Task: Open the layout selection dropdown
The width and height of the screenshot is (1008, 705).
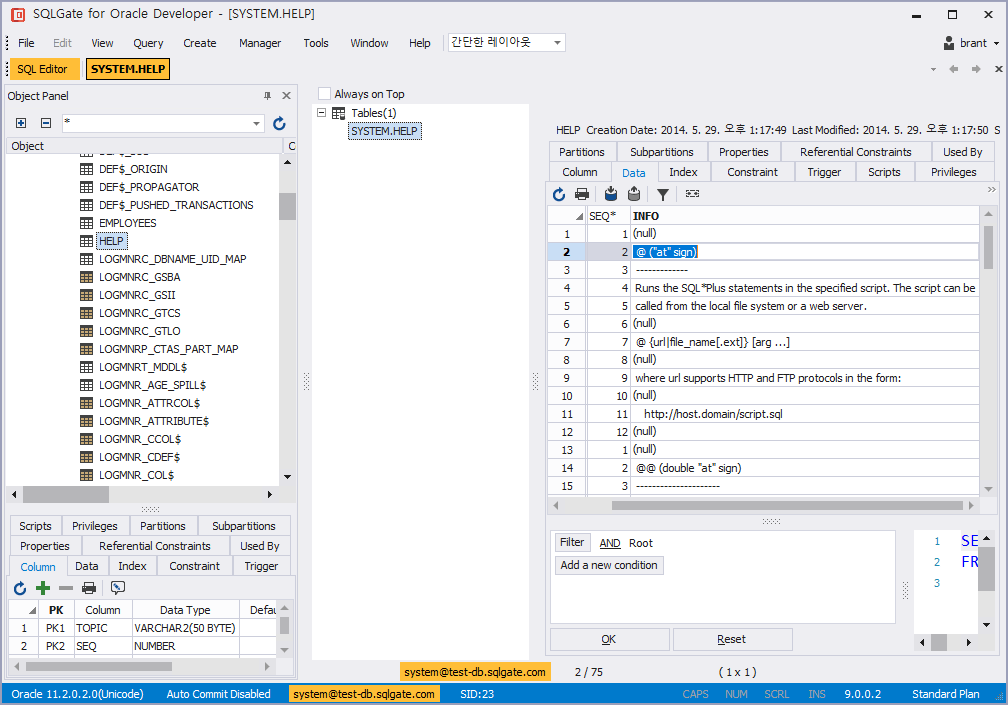Action: (x=557, y=42)
